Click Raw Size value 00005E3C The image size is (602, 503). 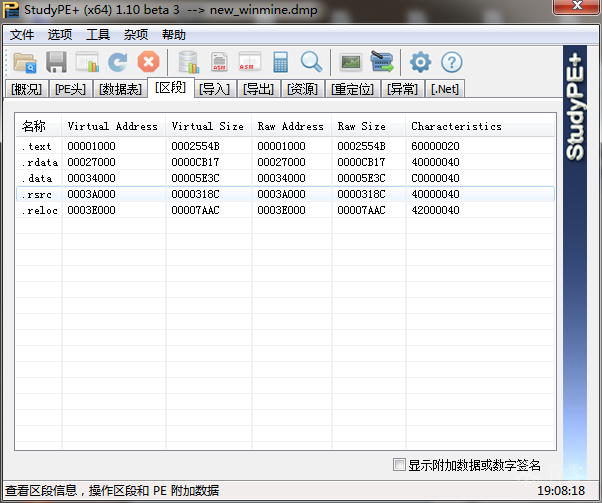point(361,178)
